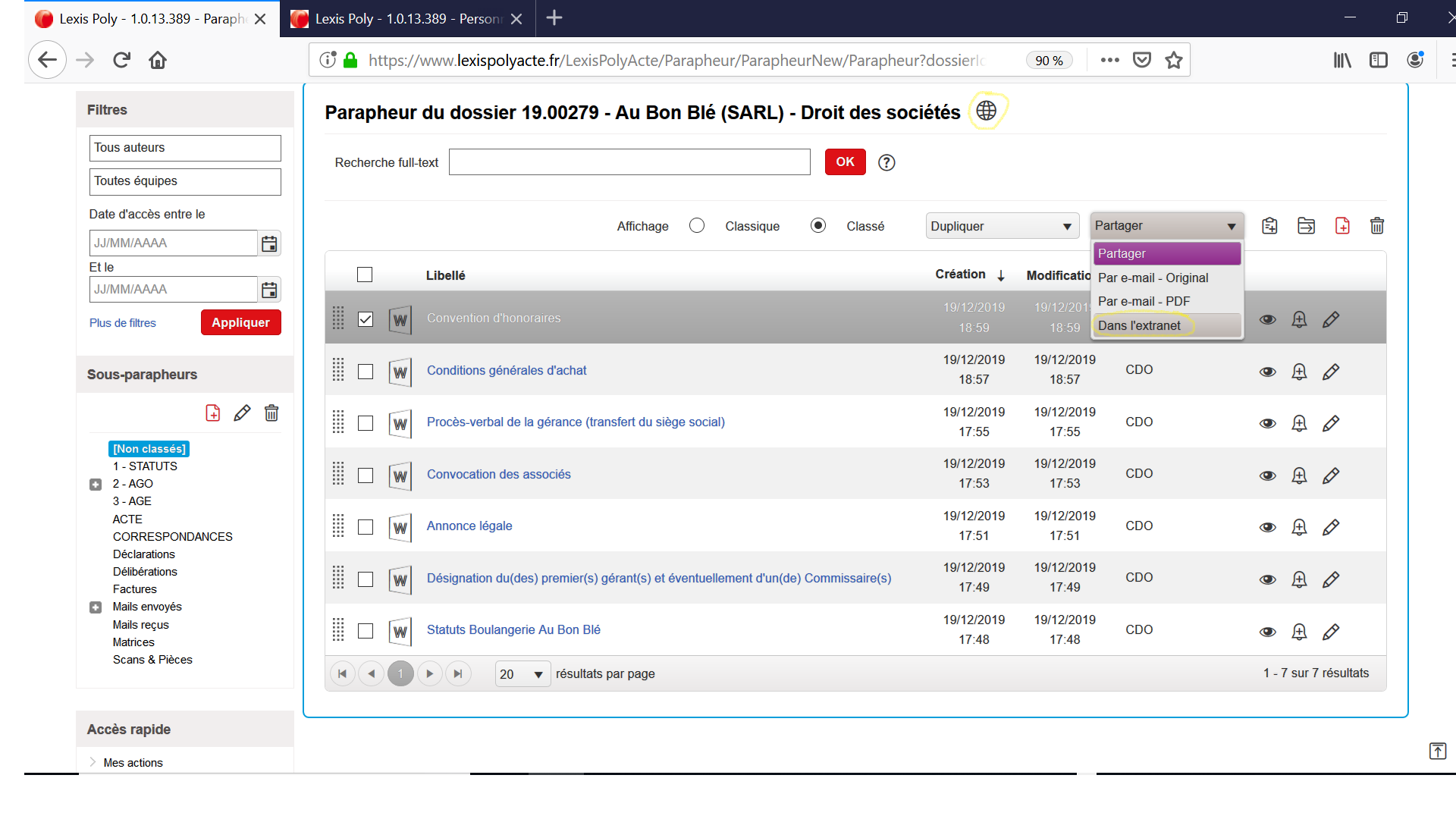Click the red OK search button
This screenshot has width=1456, height=819.
tap(845, 162)
